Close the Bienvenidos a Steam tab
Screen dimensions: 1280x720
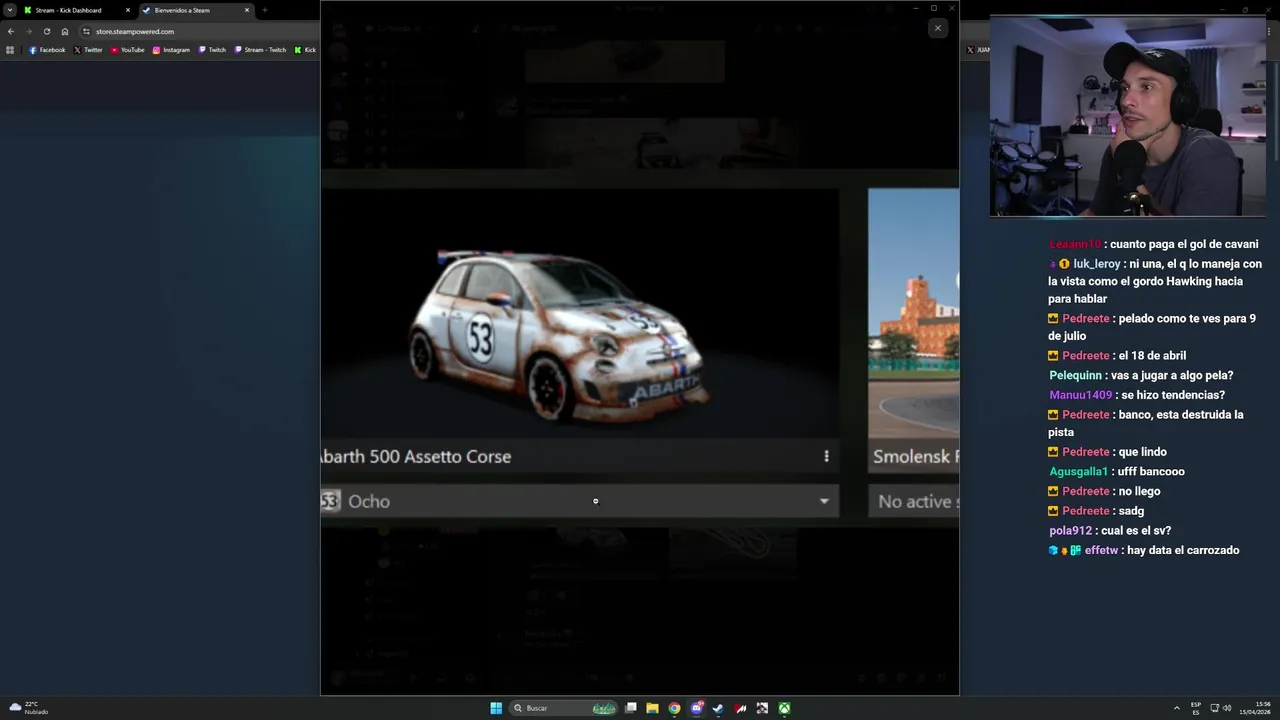246,10
